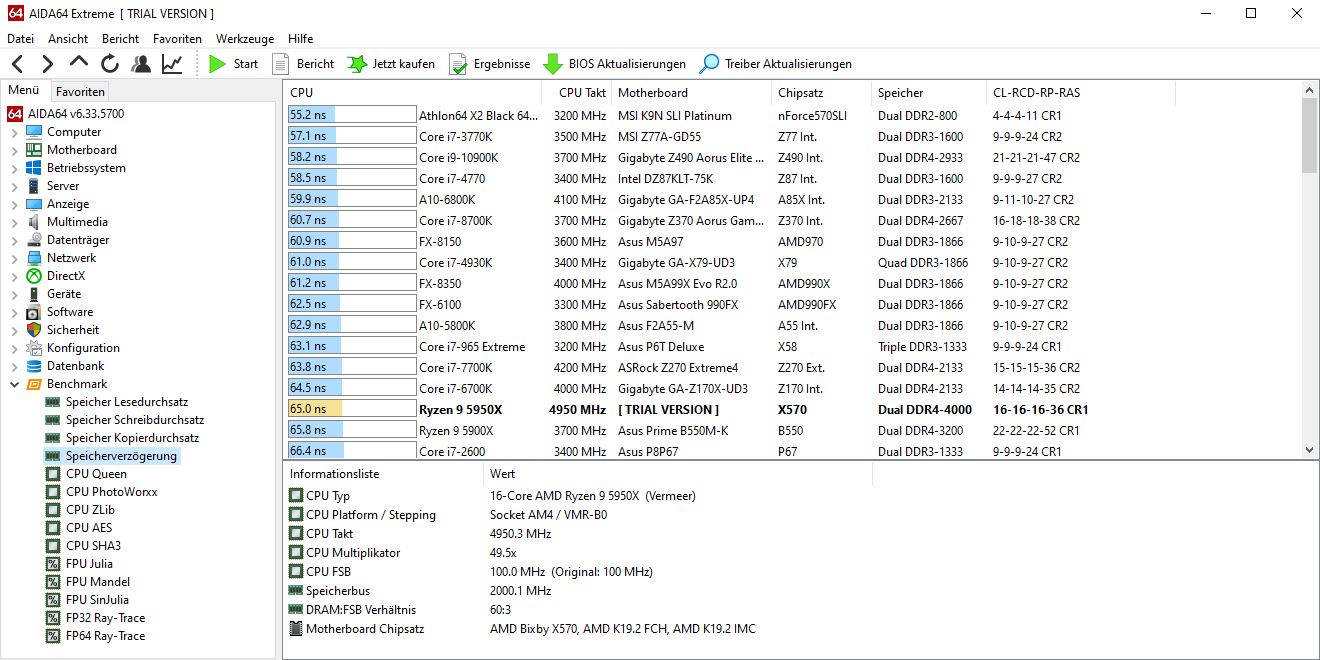Expand the Betriebssystem tree node
Viewport: 1320px width, 660px height.
tap(14, 168)
